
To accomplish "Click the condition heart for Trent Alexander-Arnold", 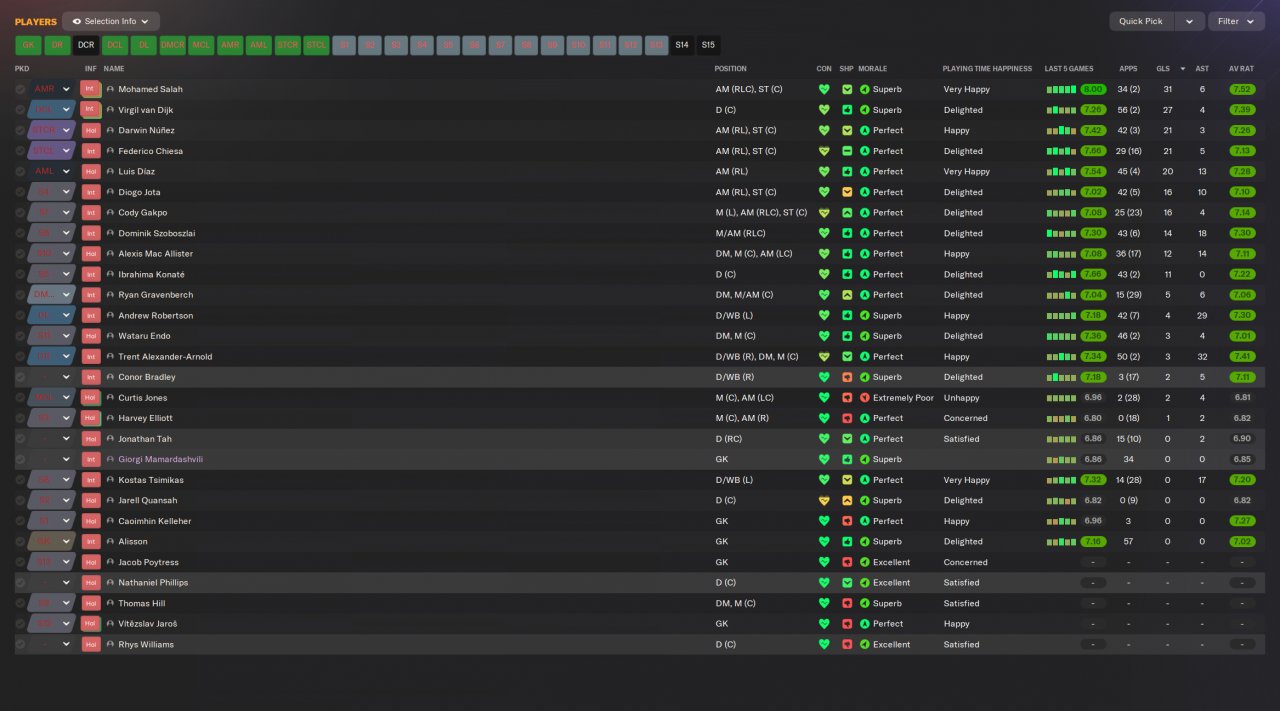I will point(824,356).
